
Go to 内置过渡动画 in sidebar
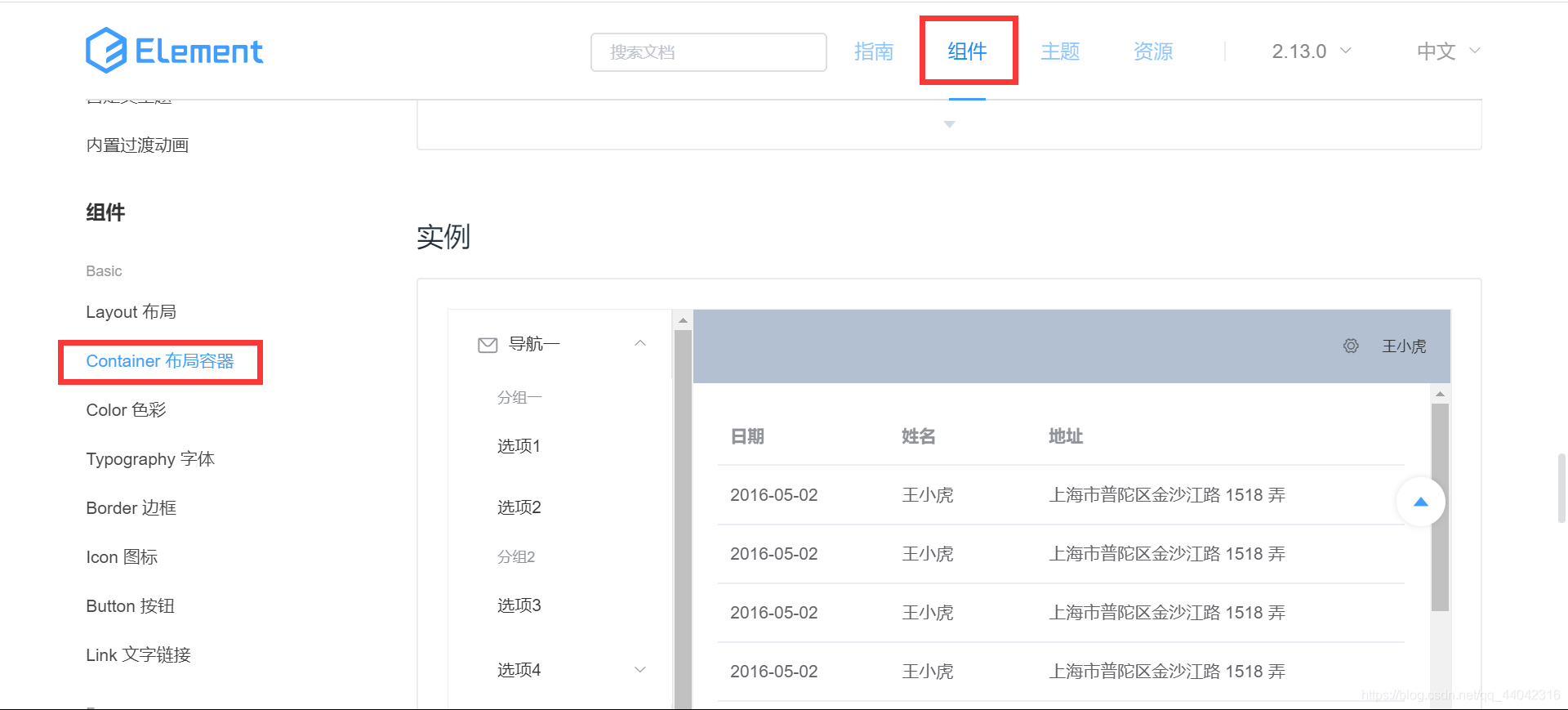pos(137,145)
